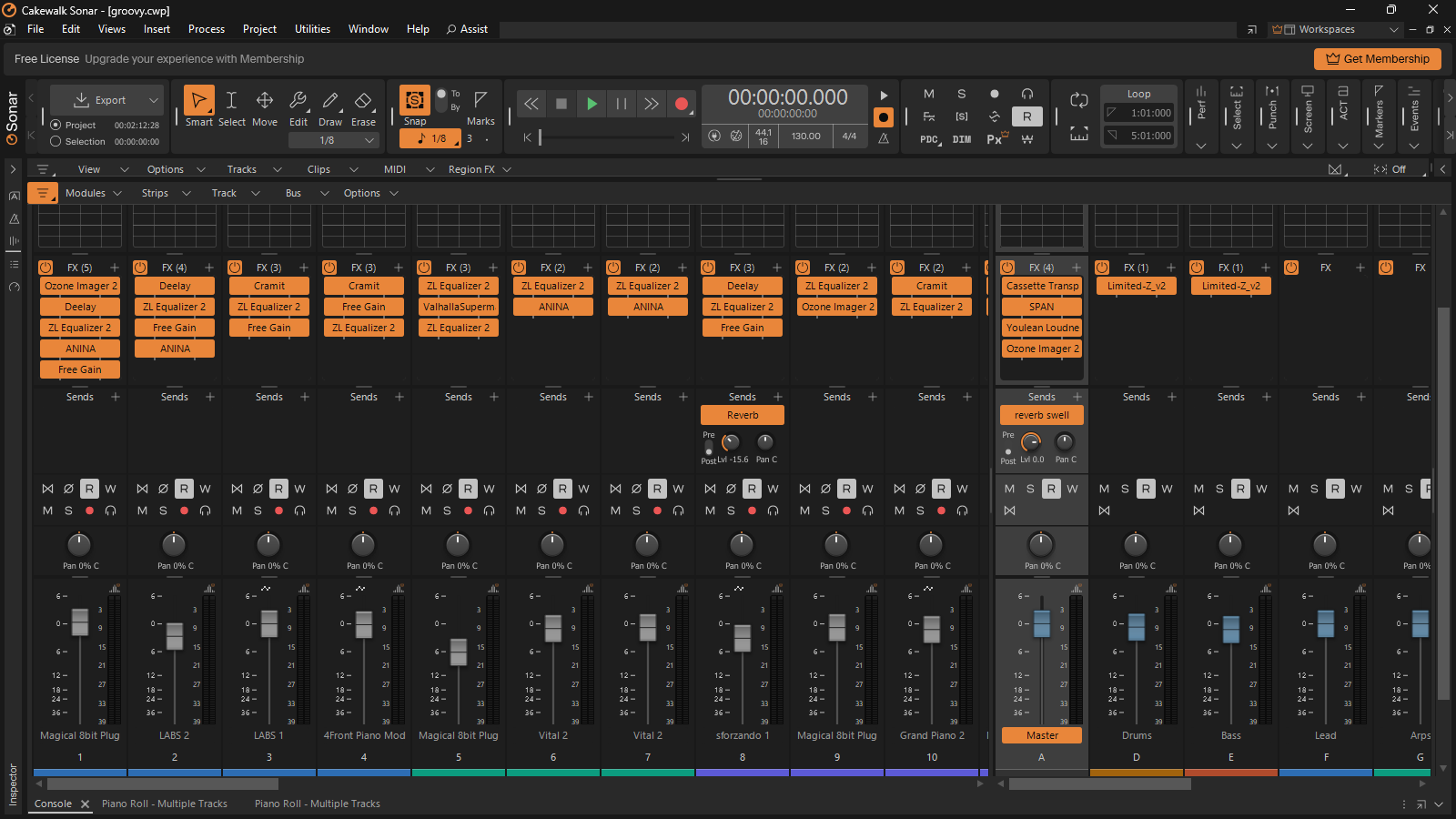Click the global Mute M button
Viewport: 1456px width, 819px height.
tap(929, 94)
